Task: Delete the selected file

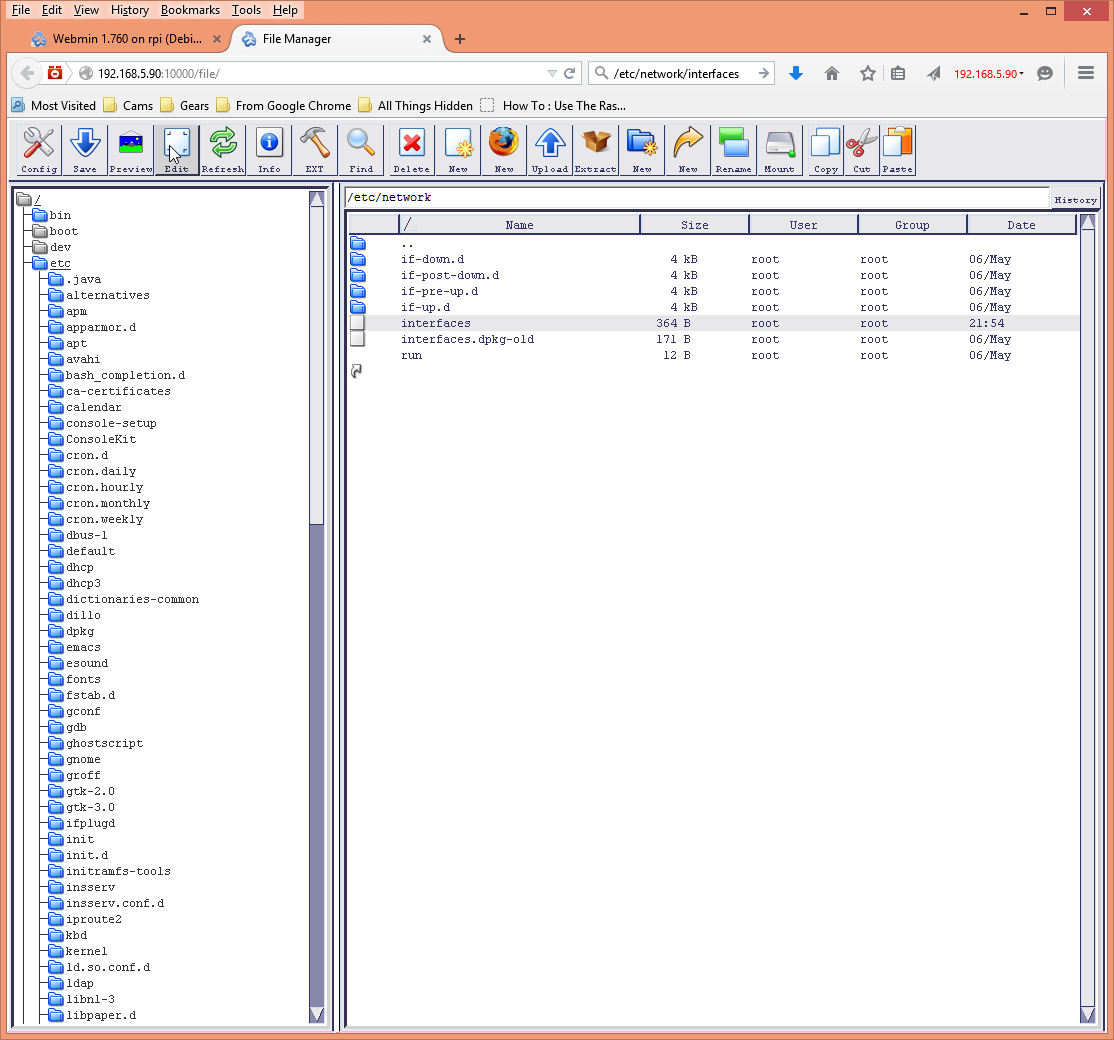Action: coord(411,148)
